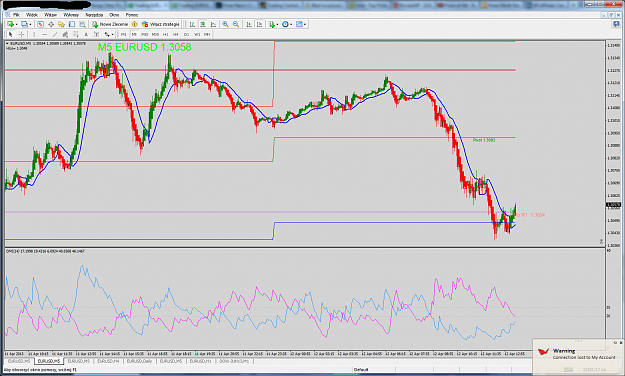
Task: Open the Periods clock icon
Action: point(285,24)
